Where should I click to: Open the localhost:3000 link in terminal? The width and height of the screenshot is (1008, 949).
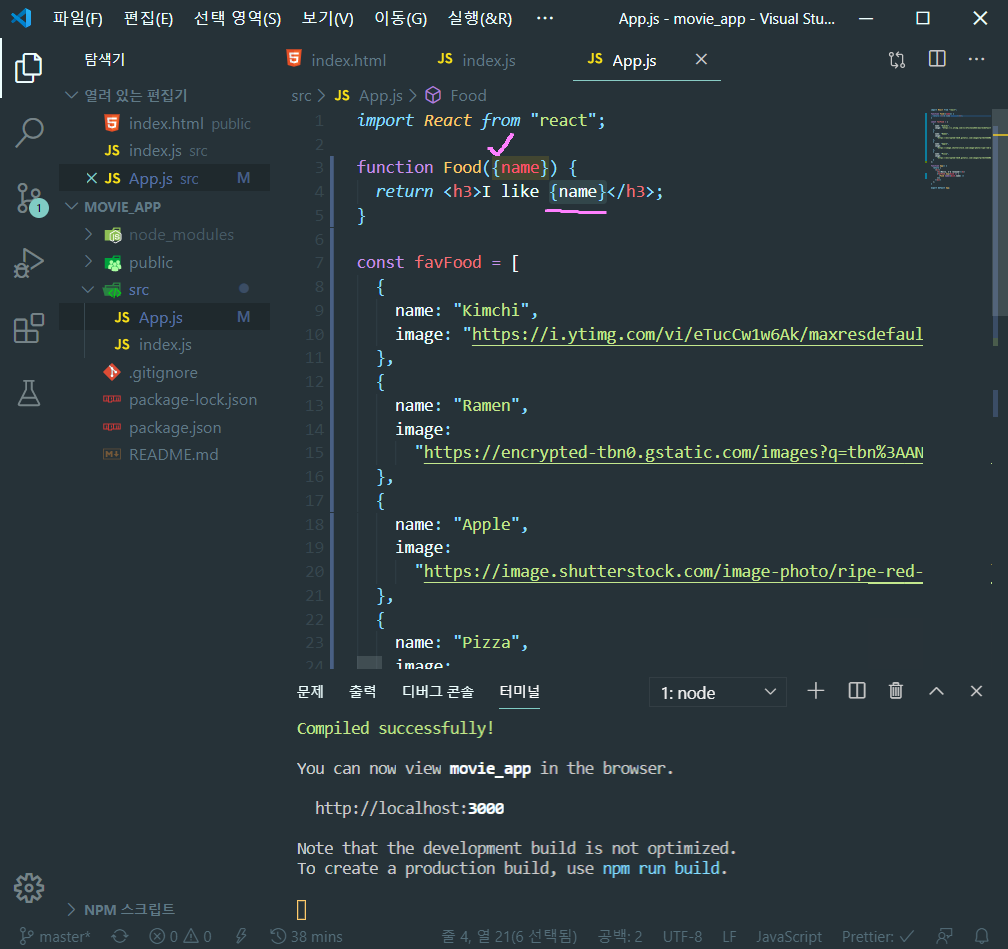coord(409,808)
